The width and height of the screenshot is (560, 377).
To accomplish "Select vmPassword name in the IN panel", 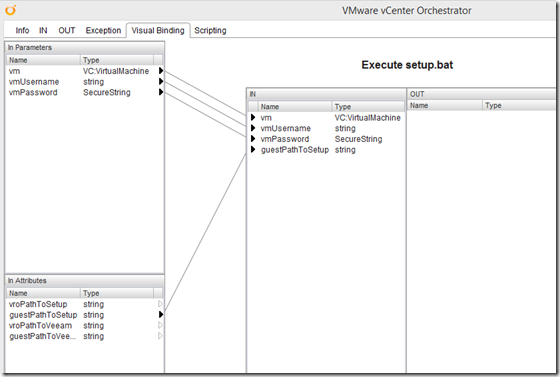I will (x=285, y=139).
